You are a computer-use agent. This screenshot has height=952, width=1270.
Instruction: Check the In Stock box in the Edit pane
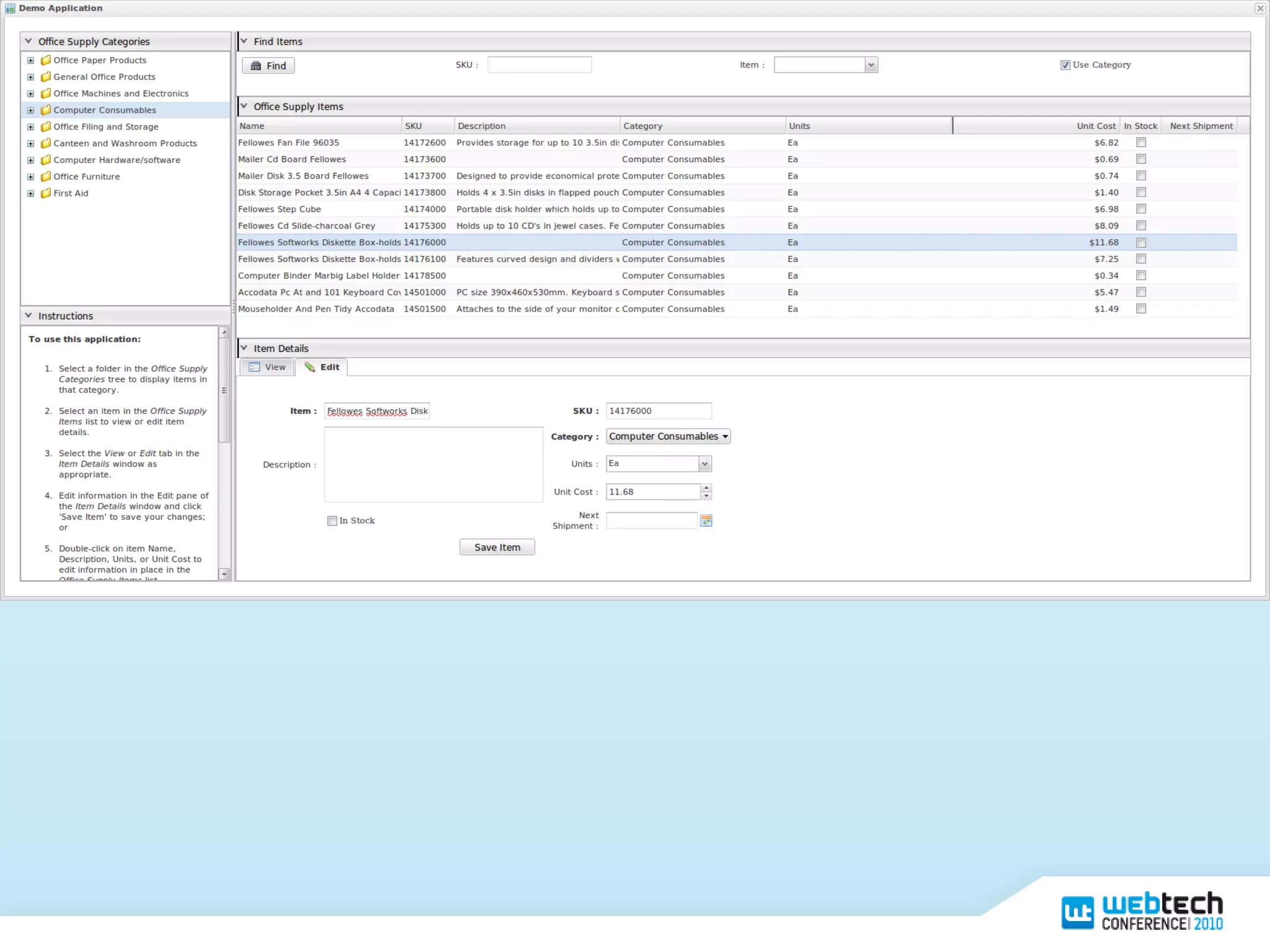click(x=332, y=521)
